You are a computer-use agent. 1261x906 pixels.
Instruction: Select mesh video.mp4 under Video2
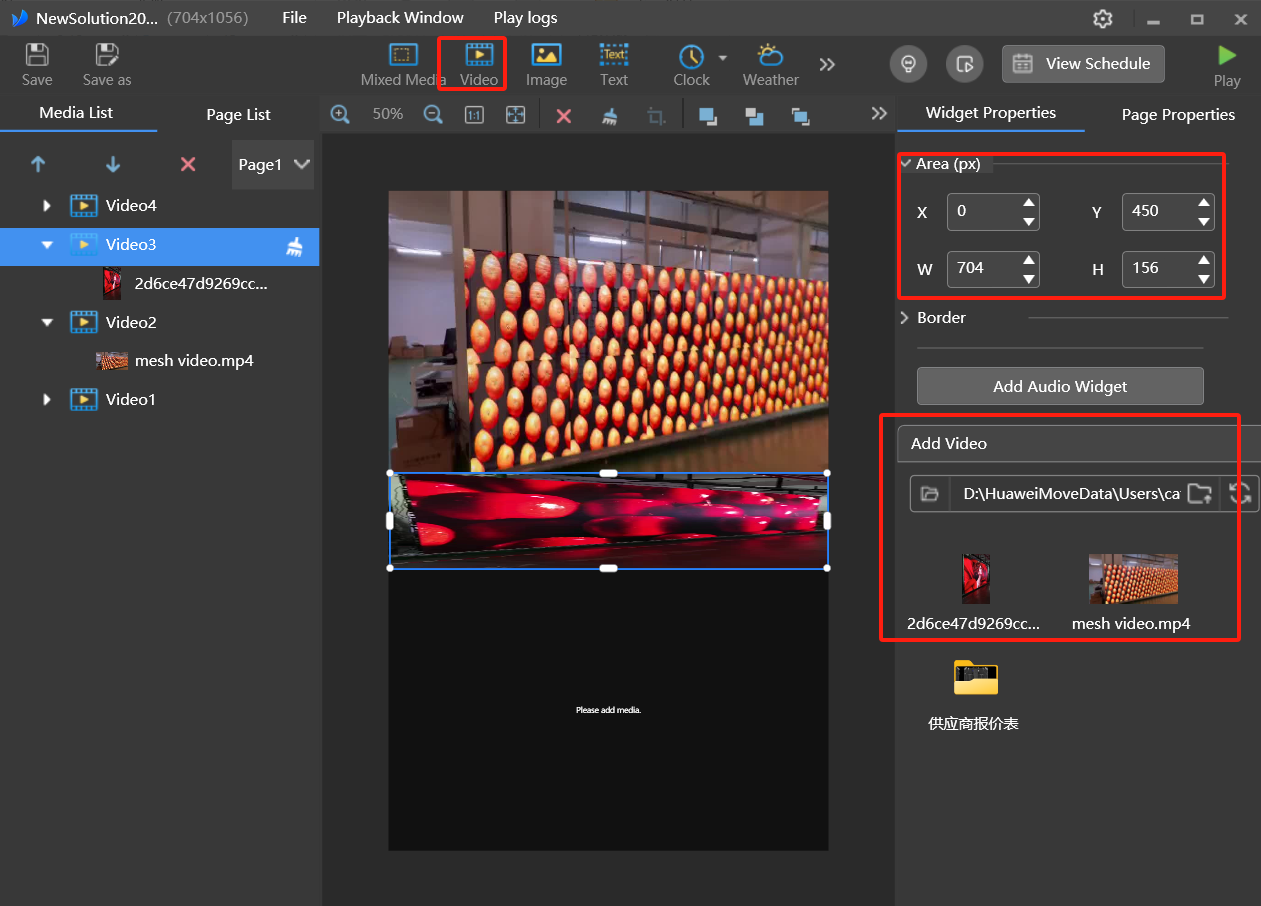[x=194, y=361]
